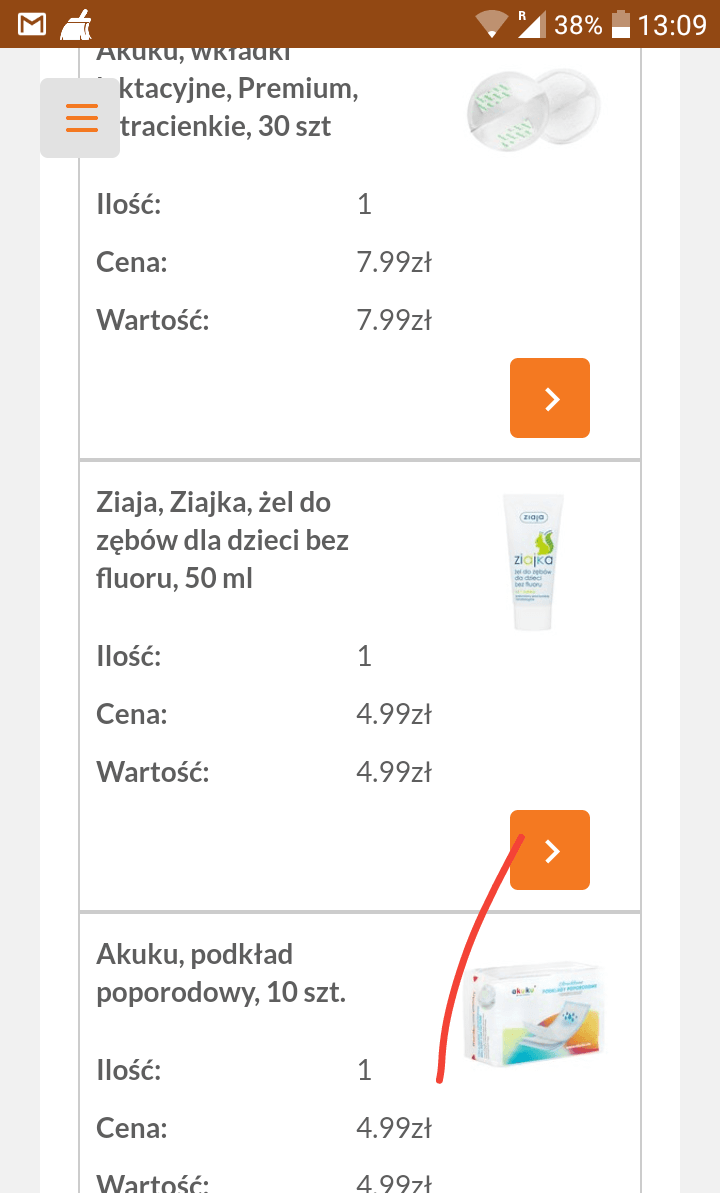View the Akuku nursing pads product image

(533, 110)
